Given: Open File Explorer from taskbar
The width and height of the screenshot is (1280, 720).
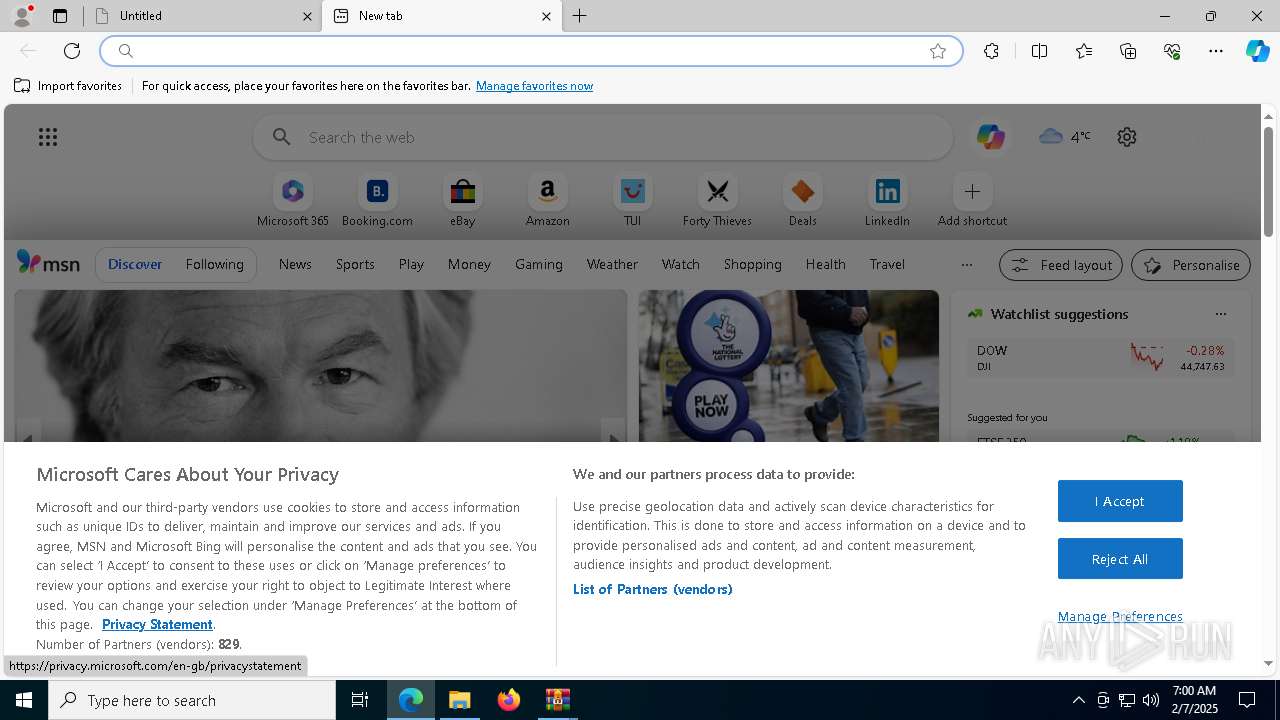Looking at the screenshot, I should coord(460,700).
